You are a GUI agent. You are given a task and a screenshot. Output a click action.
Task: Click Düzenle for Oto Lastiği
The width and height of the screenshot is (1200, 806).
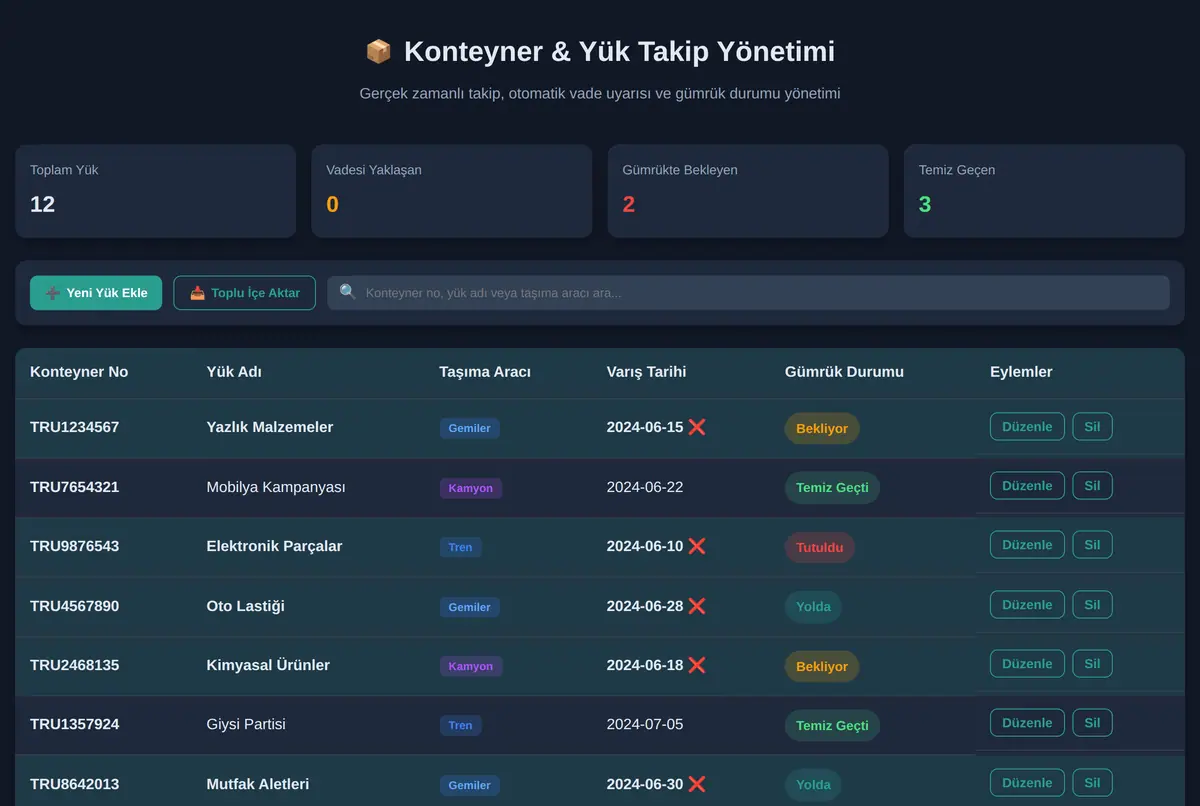[x=1027, y=604]
